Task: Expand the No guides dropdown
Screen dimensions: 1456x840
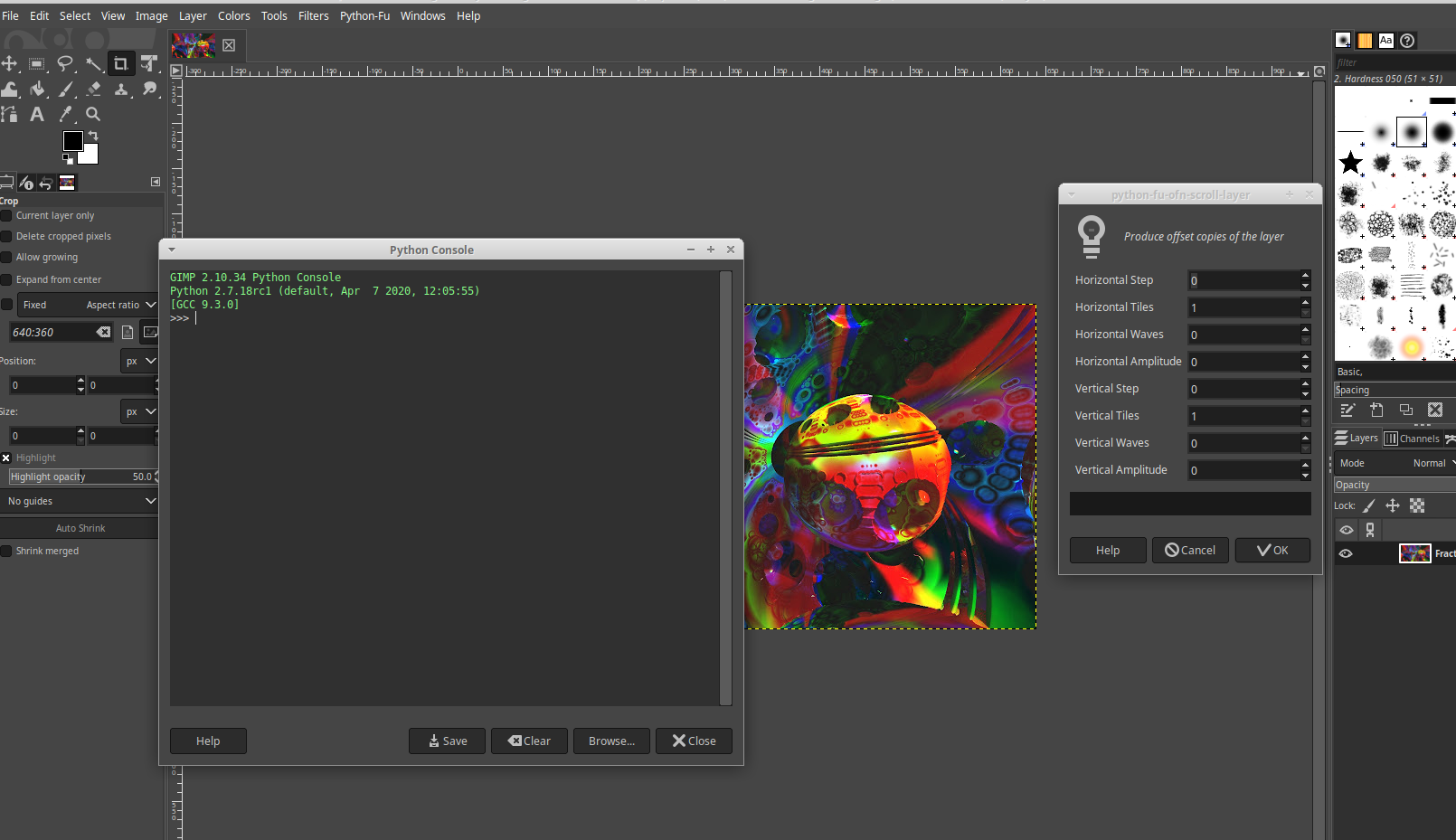Action: pyautogui.click(x=80, y=501)
